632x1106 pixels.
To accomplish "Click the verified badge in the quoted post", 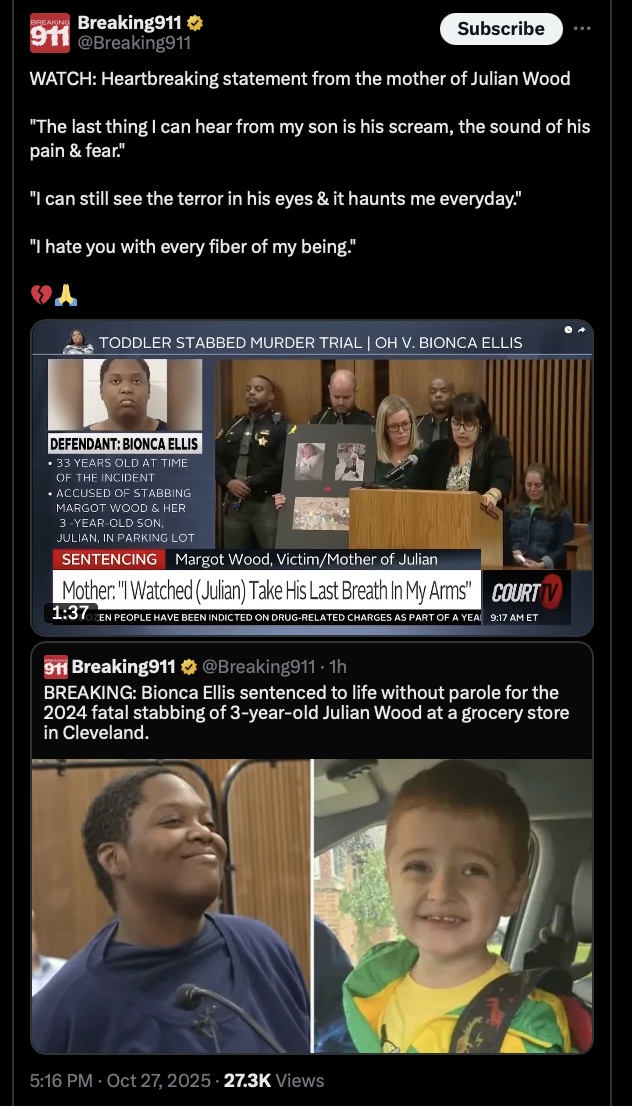I will click(x=188, y=667).
